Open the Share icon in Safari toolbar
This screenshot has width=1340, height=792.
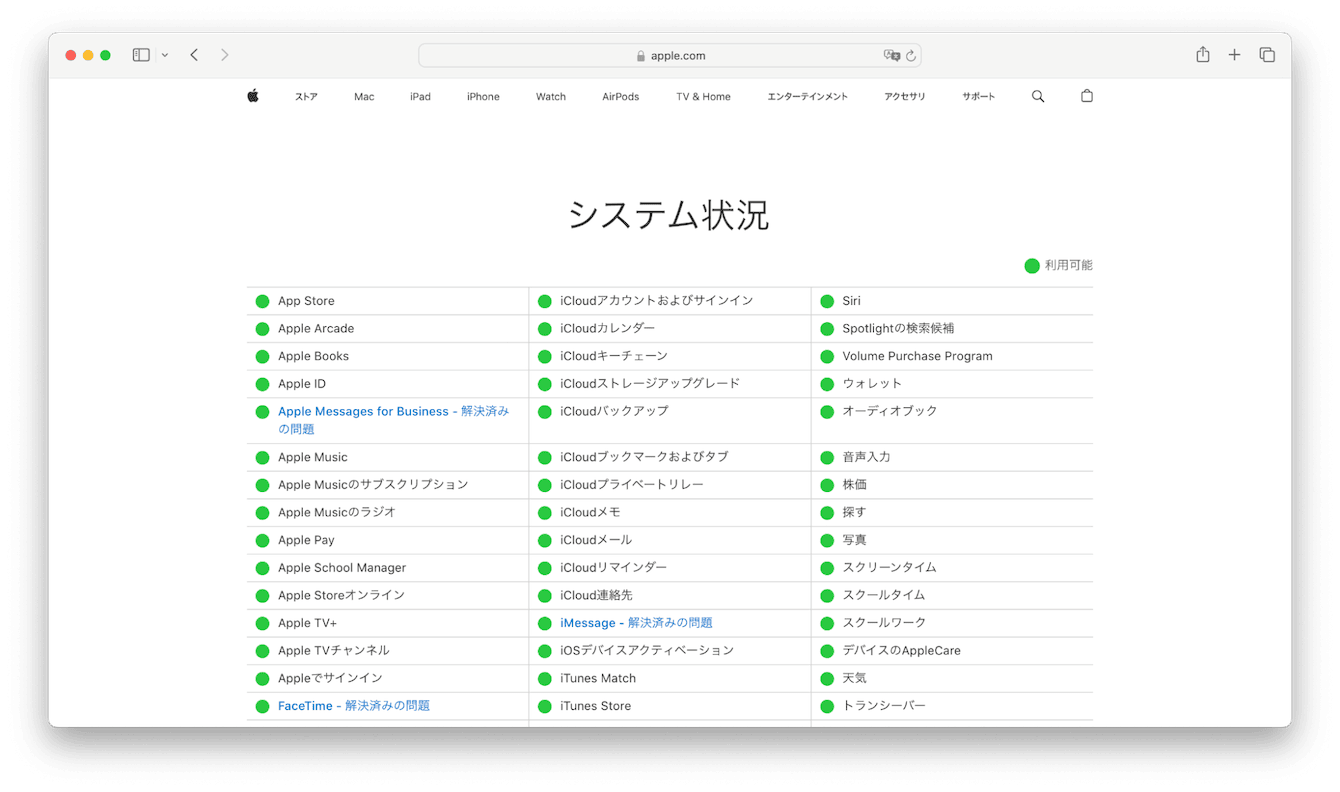coord(1203,55)
